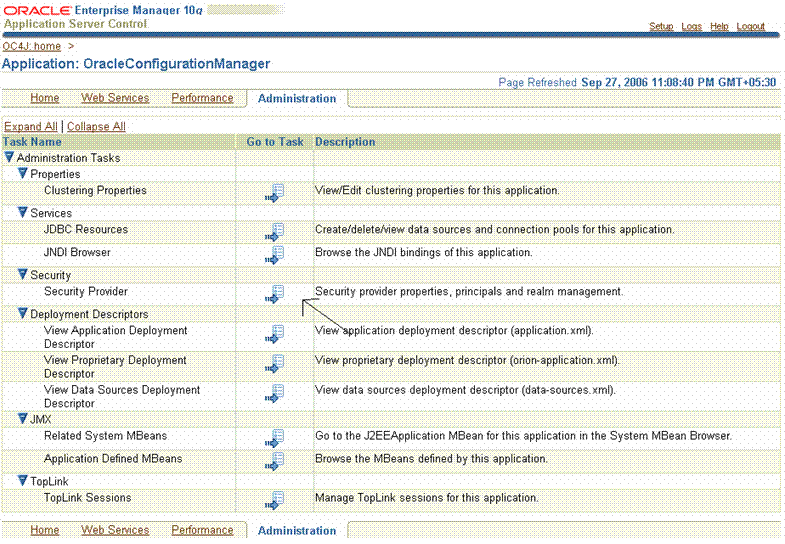The height and width of the screenshot is (544, 785).
Task: Follow the OC4J: home breadcrumb link
Action: coord(32,47)
